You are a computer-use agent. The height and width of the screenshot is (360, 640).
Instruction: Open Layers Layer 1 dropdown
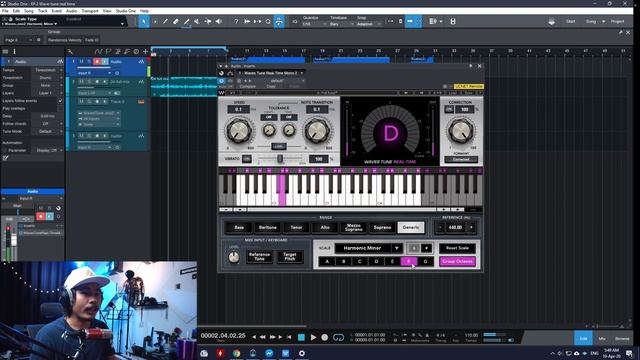[48, 93]
